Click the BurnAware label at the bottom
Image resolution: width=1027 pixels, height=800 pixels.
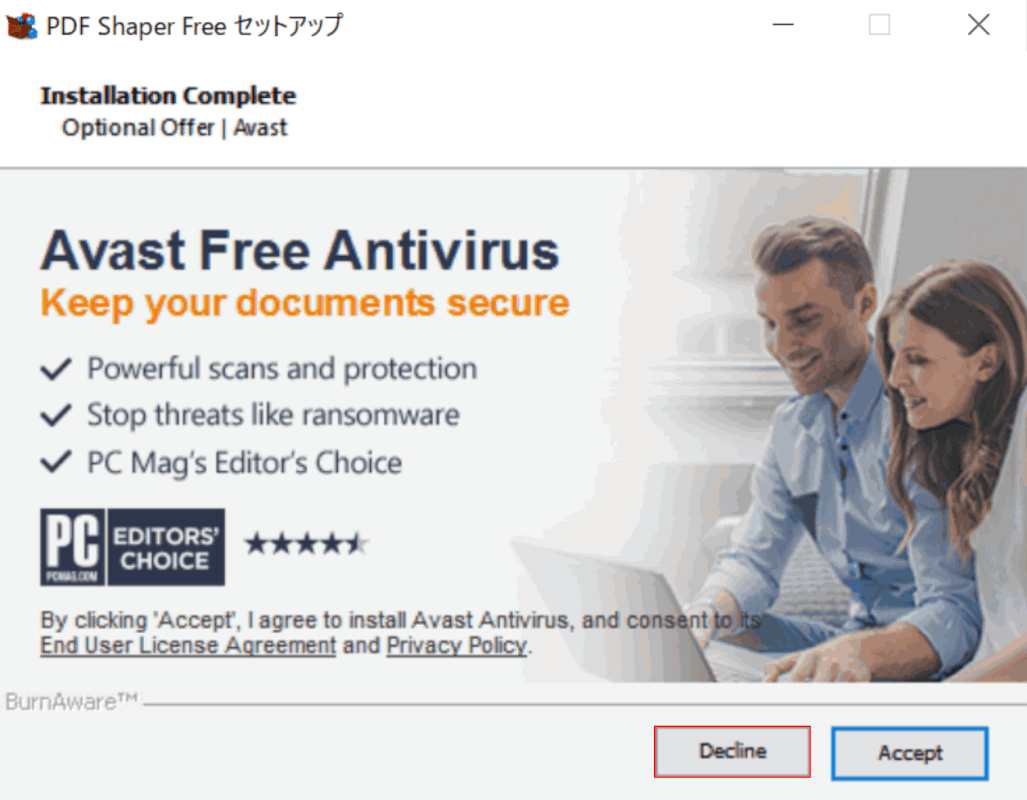click(x=71, y=702)
